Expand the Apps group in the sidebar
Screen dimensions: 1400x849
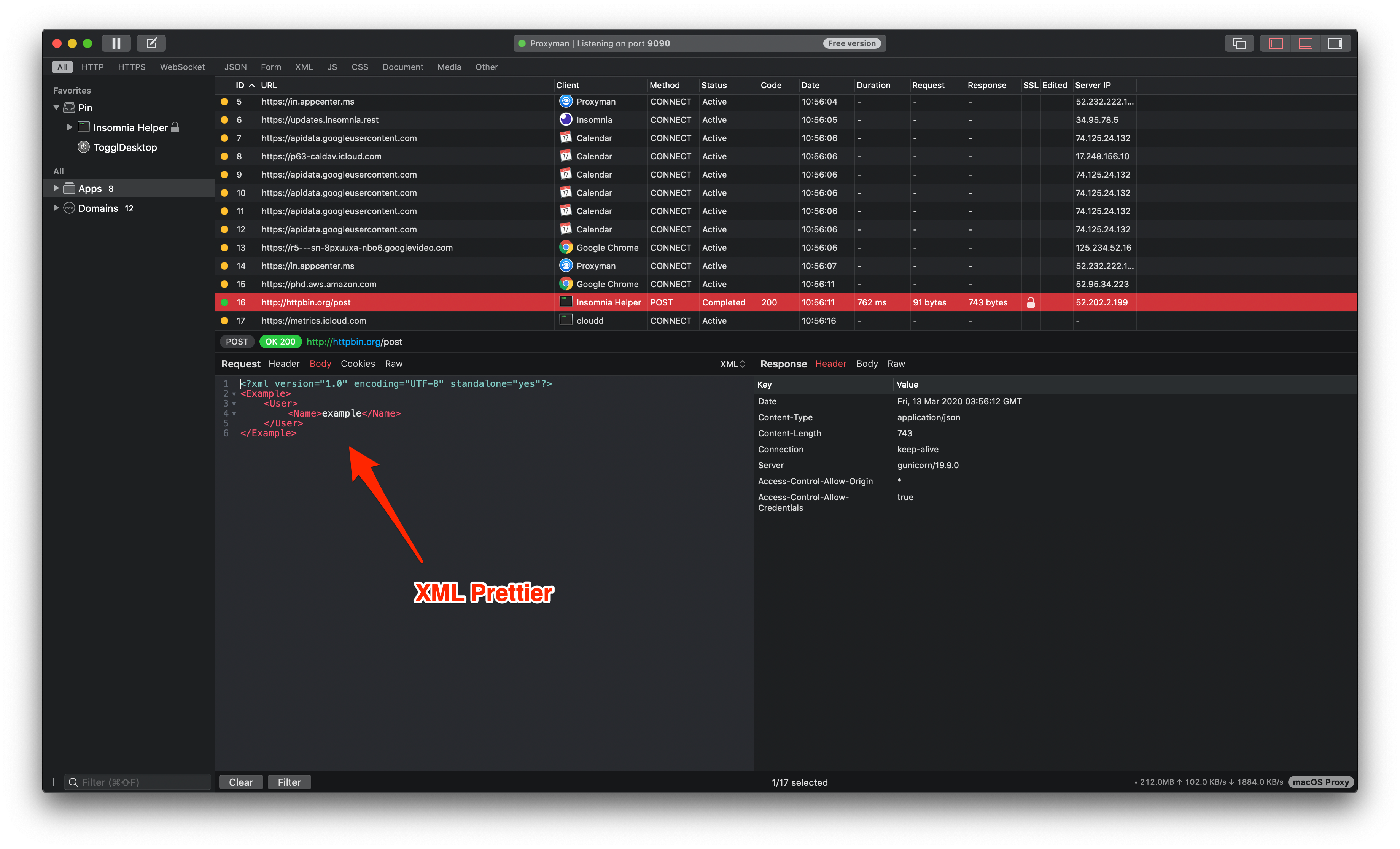pos(56,188)
